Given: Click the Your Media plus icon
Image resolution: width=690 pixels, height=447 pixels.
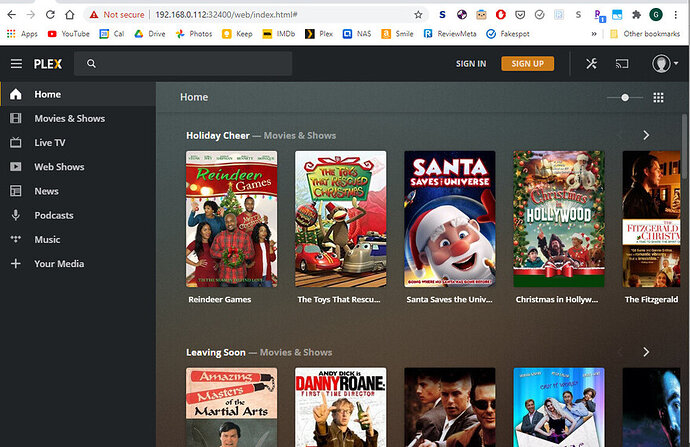Looking at the screenshot, I should point(16,264).
